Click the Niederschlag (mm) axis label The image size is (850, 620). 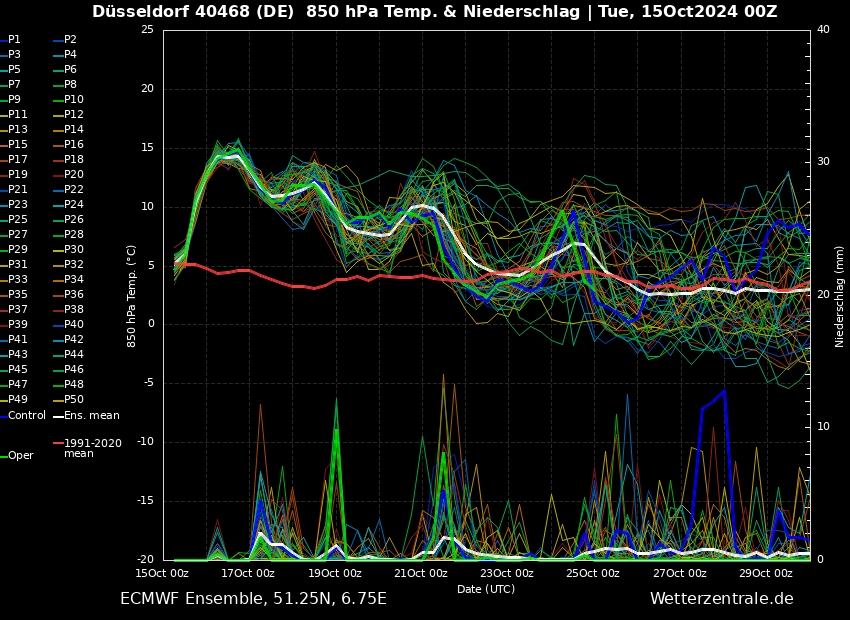(840, 295)
